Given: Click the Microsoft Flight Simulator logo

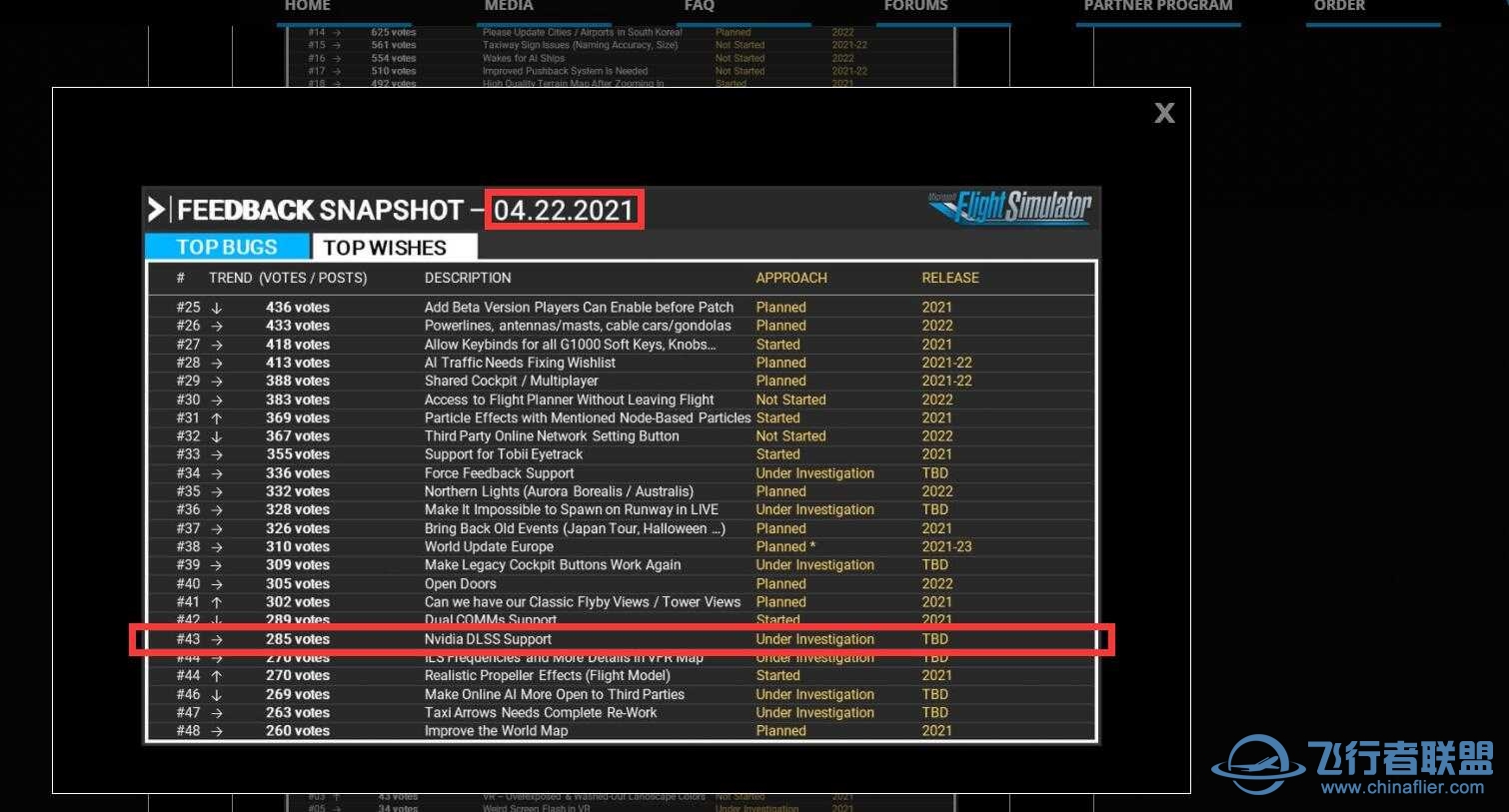Looking at the screenshot, I should pyautogui.click(x=1010, y=207).
